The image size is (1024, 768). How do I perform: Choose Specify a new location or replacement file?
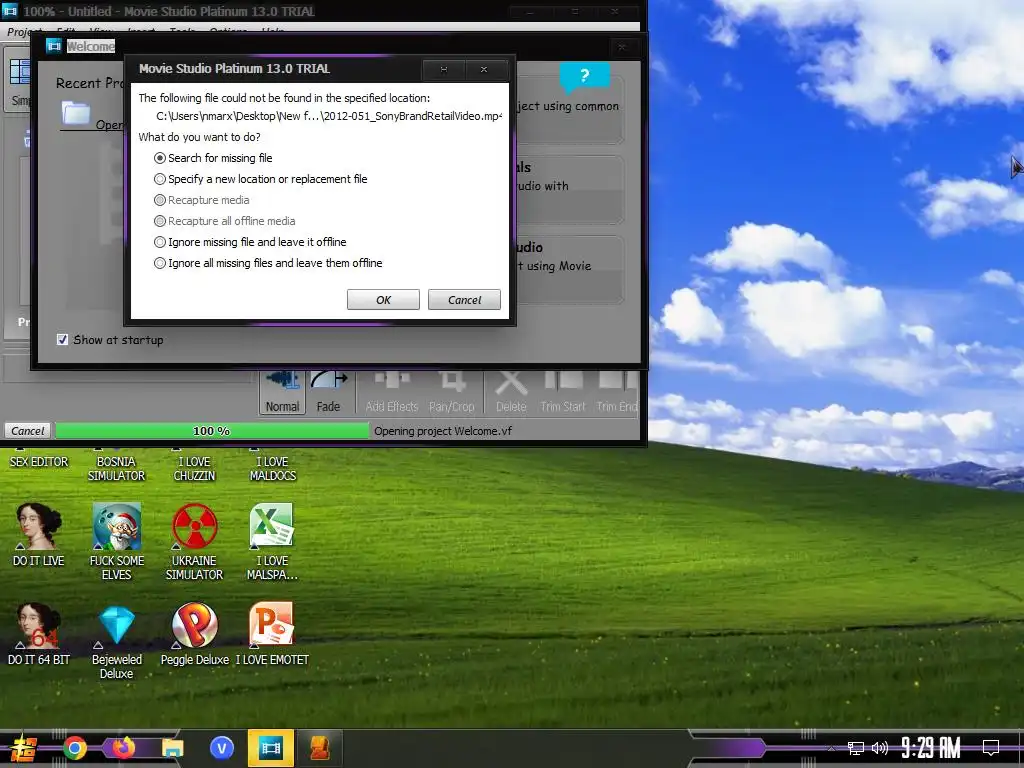point(261,179)
